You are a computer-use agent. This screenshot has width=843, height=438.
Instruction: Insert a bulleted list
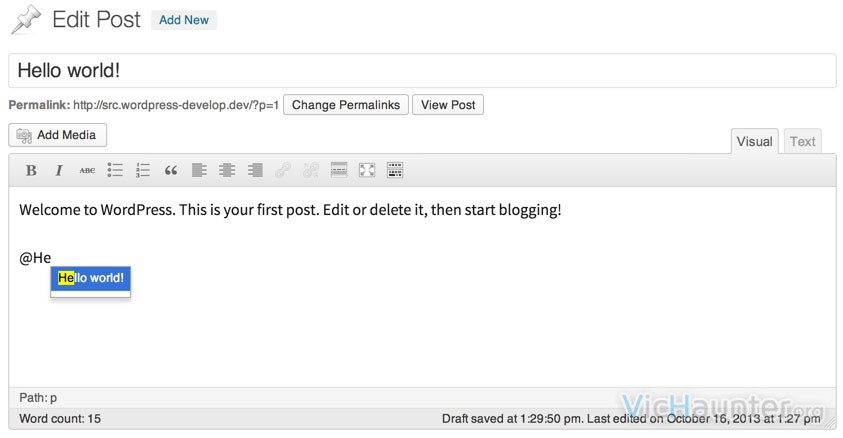tap(115, 170)
